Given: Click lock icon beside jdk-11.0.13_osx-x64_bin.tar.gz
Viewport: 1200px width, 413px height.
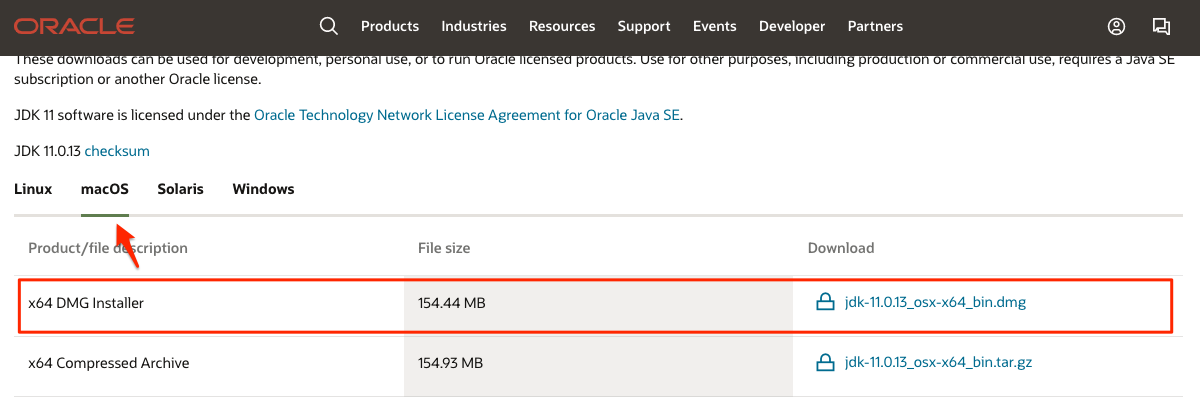Looking at the screenshot, I should [825, 362].
